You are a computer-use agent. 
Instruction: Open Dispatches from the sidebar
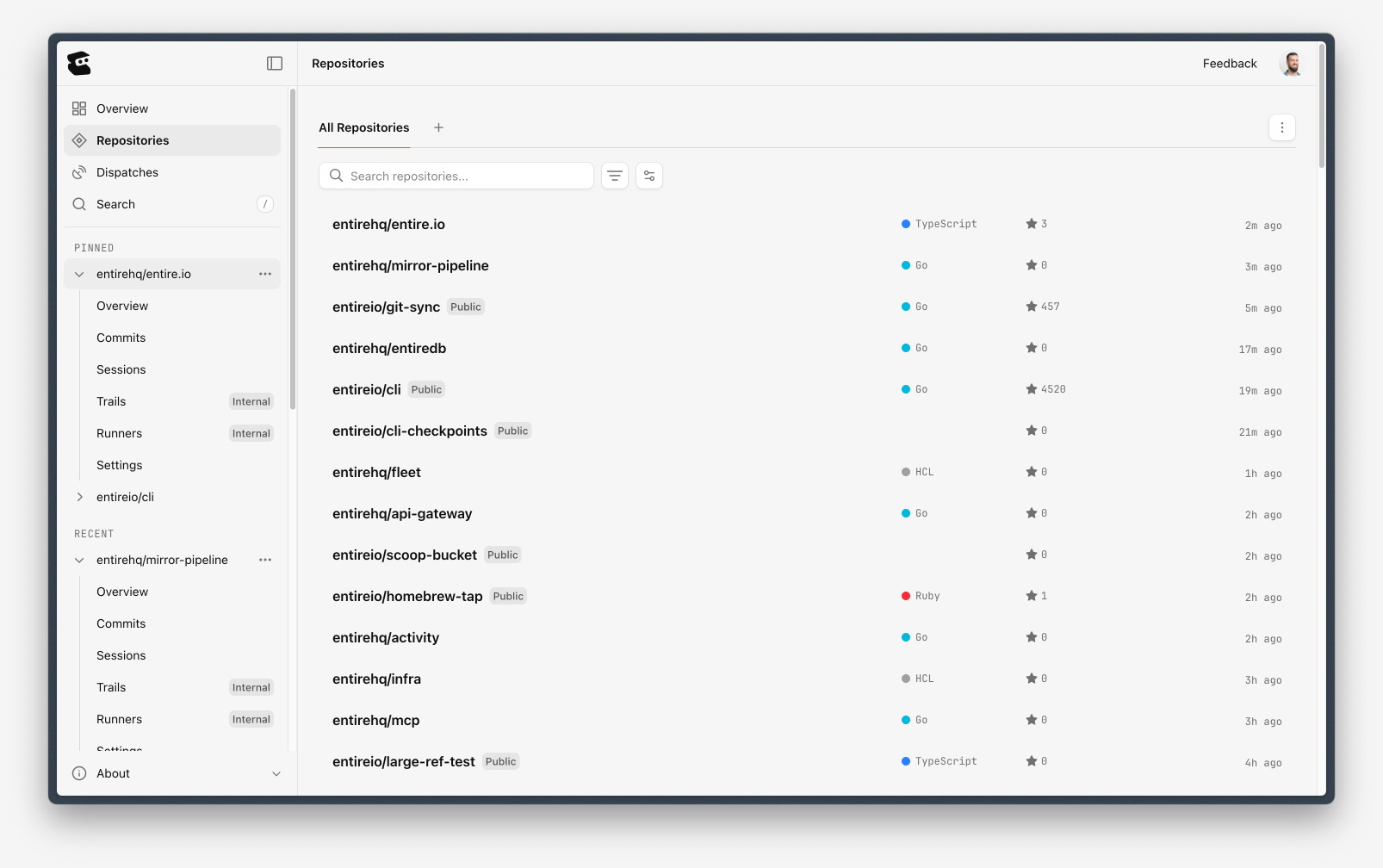tap(172, 172)
